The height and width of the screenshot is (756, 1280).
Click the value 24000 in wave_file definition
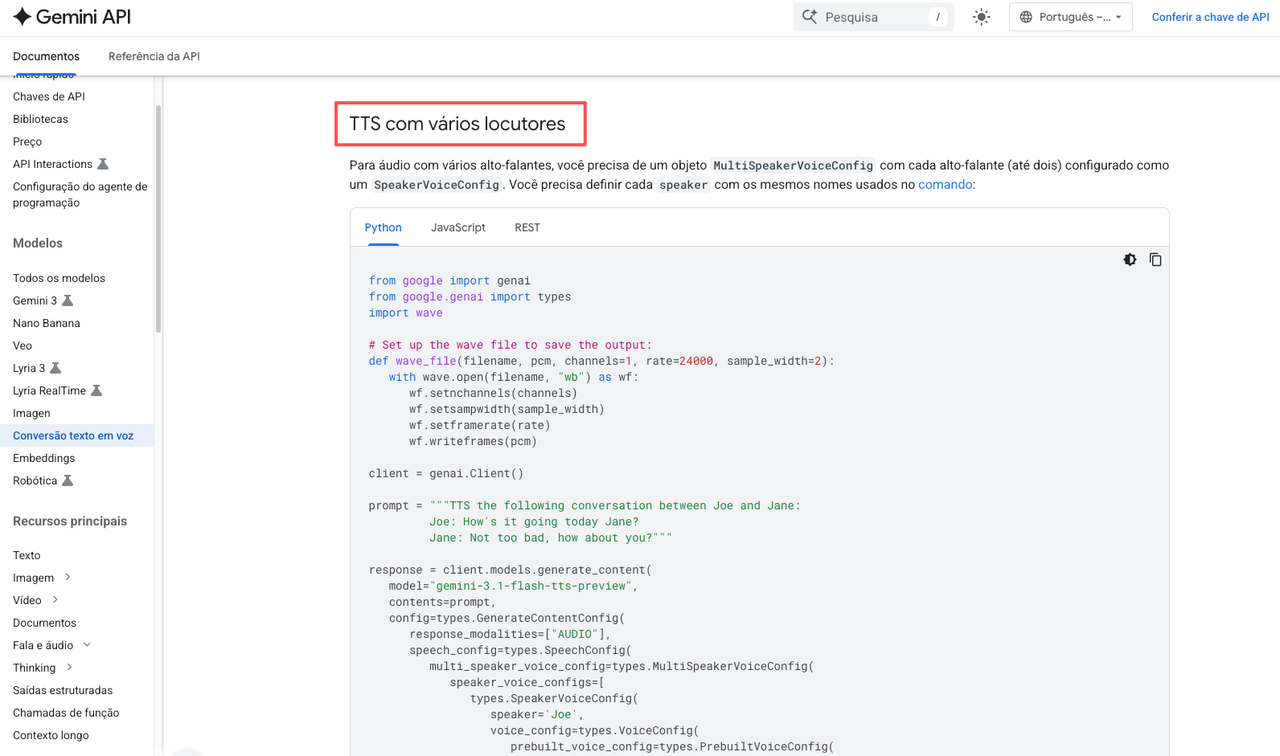[x=696, y=361]
